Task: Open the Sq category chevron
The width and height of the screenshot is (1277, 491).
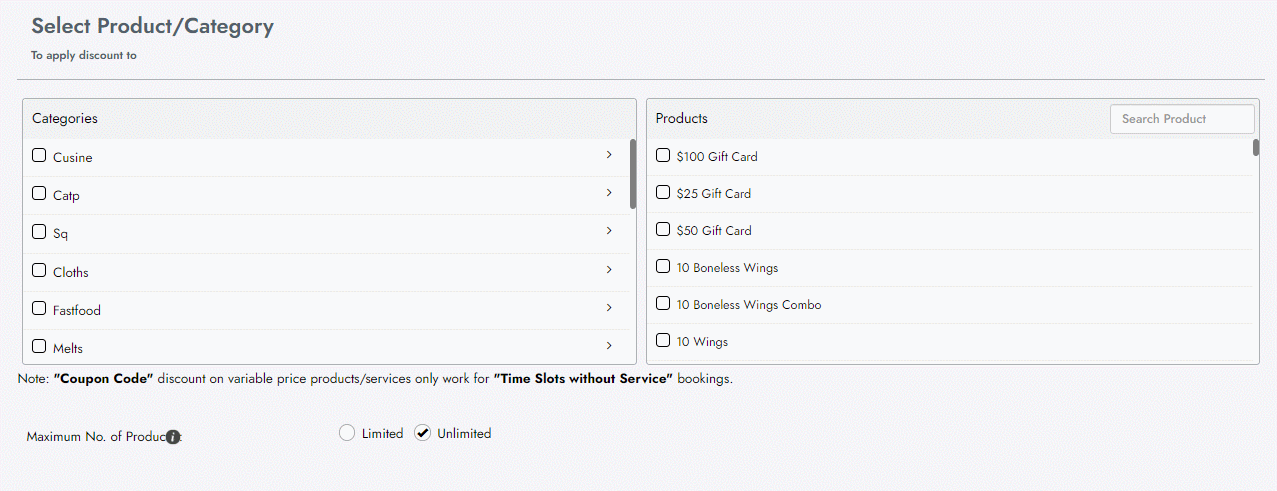Action: 609,231
